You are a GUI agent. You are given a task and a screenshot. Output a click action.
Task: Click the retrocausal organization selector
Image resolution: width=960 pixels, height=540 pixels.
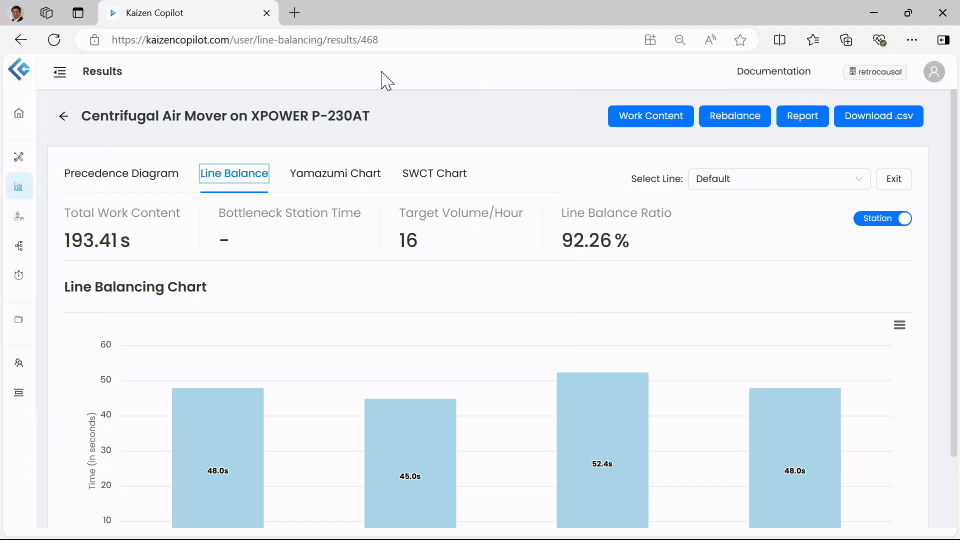(x=874, y=72)
